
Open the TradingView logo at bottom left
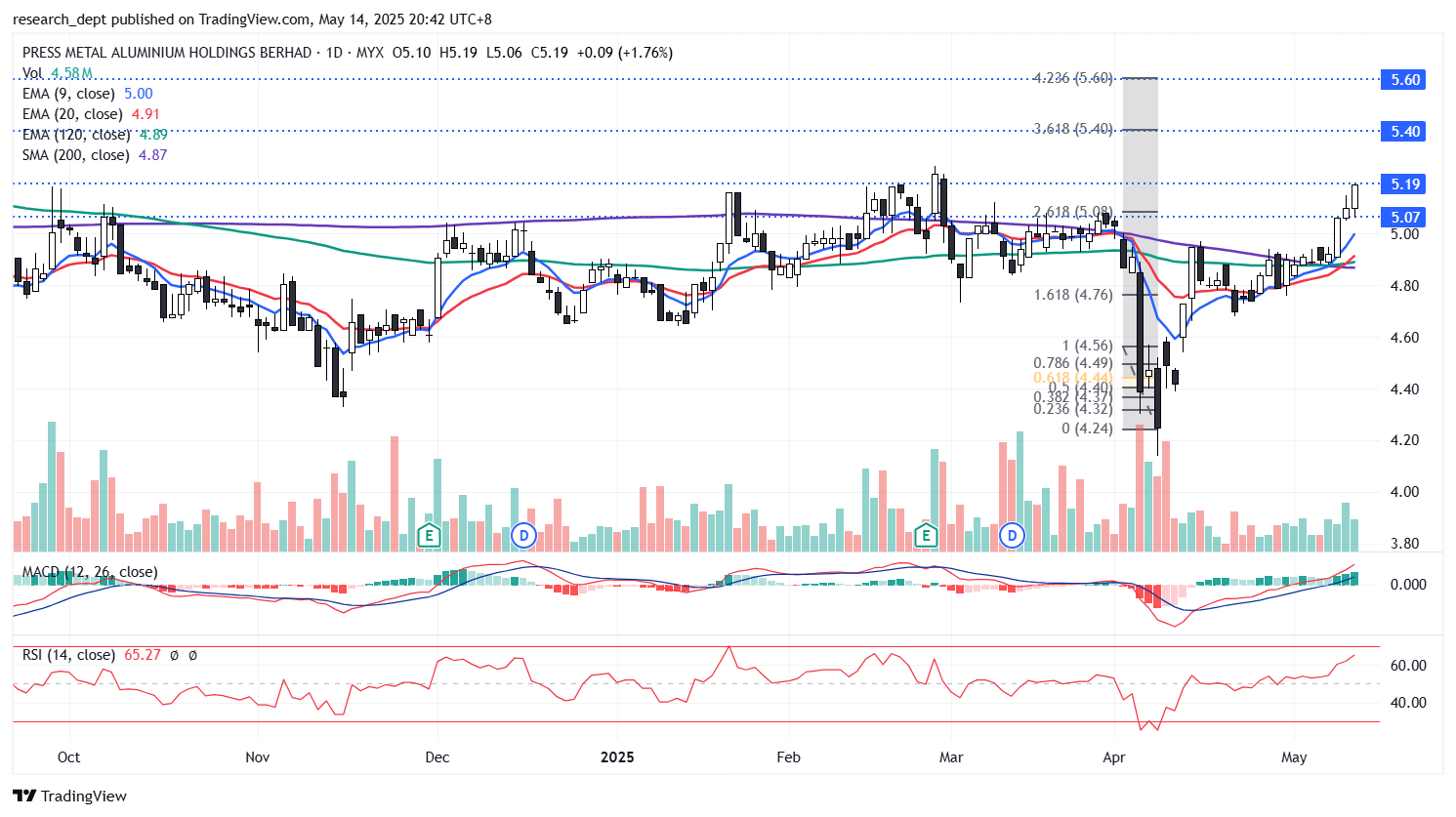point(69,796)
